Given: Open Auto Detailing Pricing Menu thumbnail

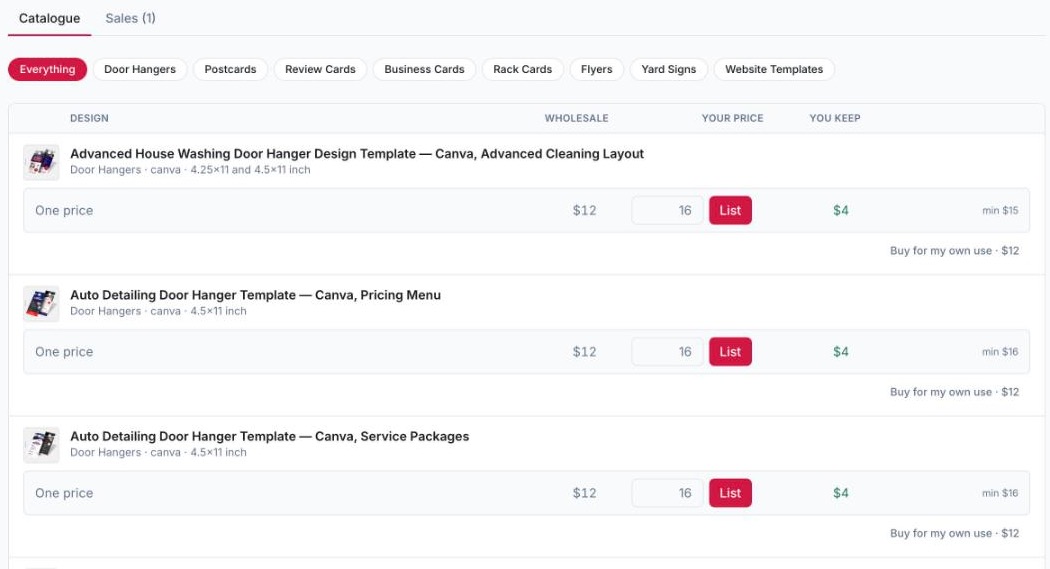Looking at the screenshot, I should (42, 304).
